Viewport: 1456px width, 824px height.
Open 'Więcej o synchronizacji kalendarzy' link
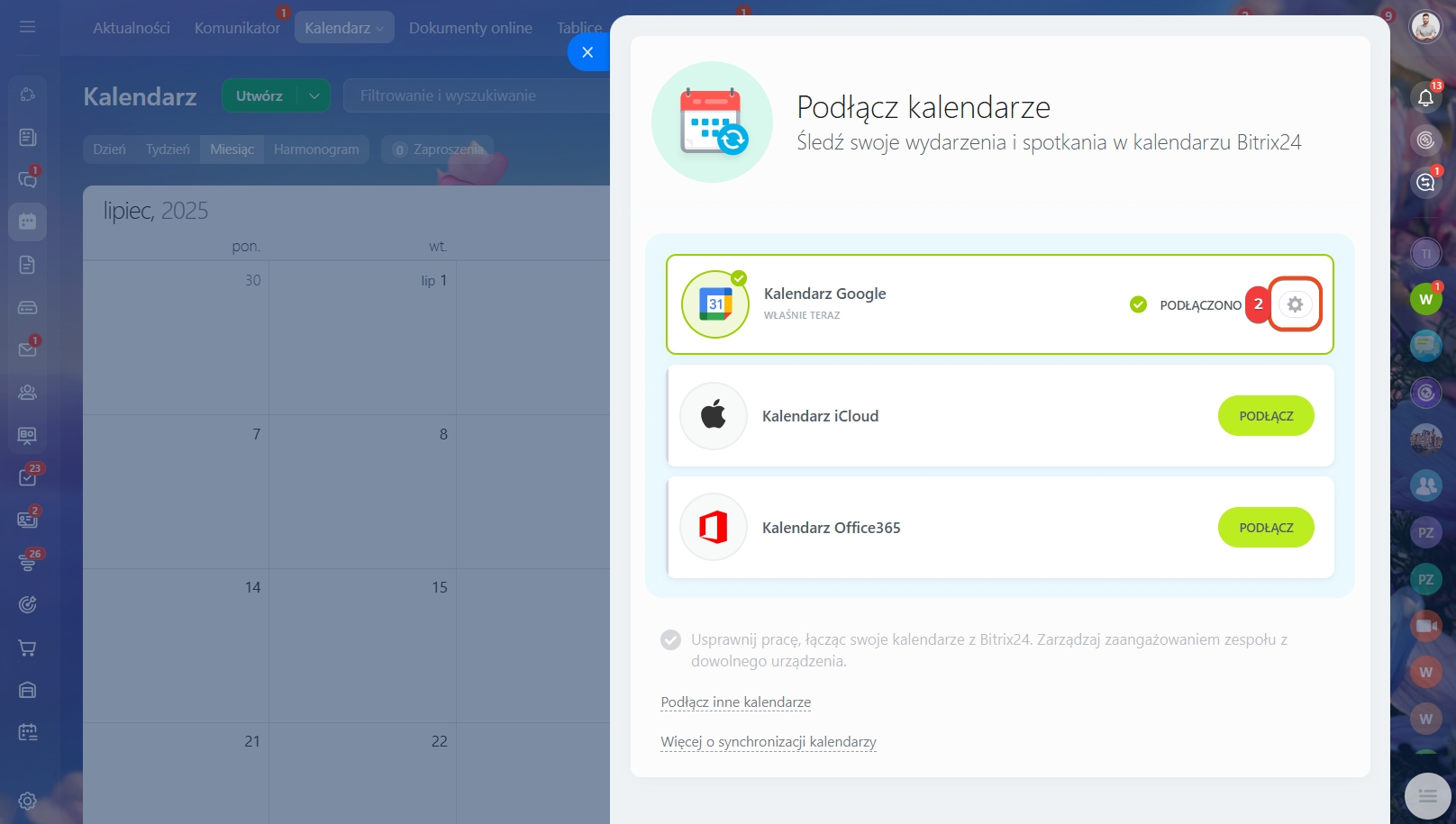(769, 742)
